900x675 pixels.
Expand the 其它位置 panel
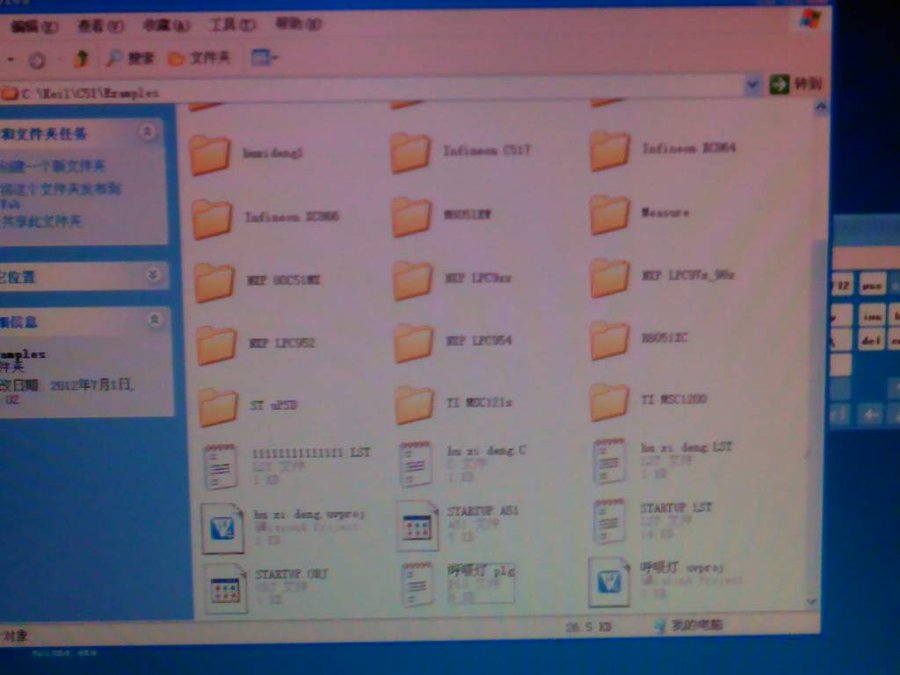[x=152, y=273]
